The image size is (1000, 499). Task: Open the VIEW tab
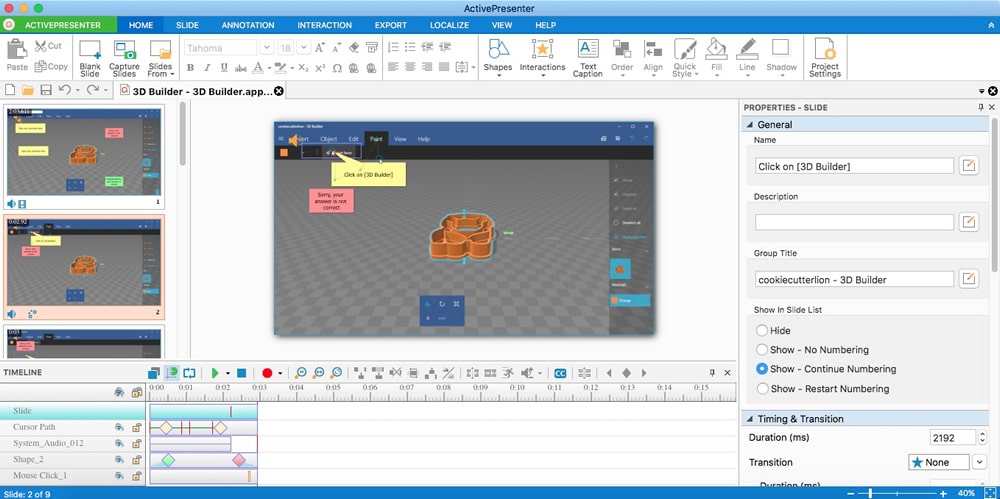pos(502,25)
